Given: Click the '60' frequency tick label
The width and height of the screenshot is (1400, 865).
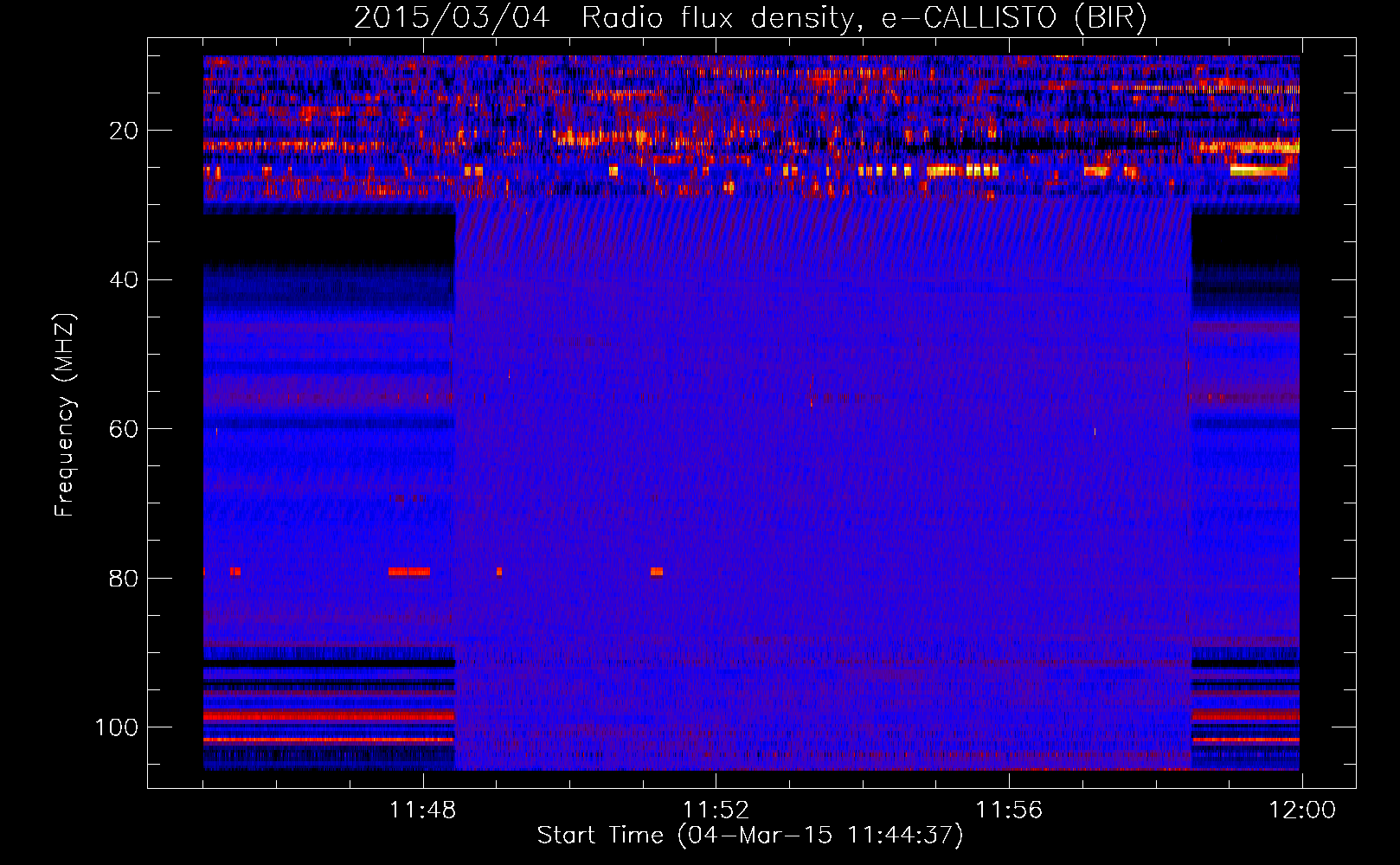Looking at the screenshot, I should [124, 430].
